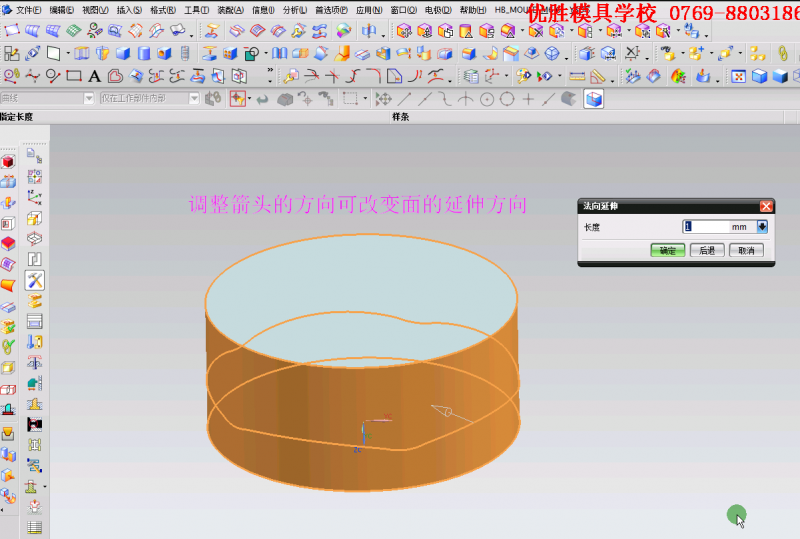The width and height of the screenshot is (800, 539).
Task: Click the Datum Plane icon
Action: (x=54, y=54)
